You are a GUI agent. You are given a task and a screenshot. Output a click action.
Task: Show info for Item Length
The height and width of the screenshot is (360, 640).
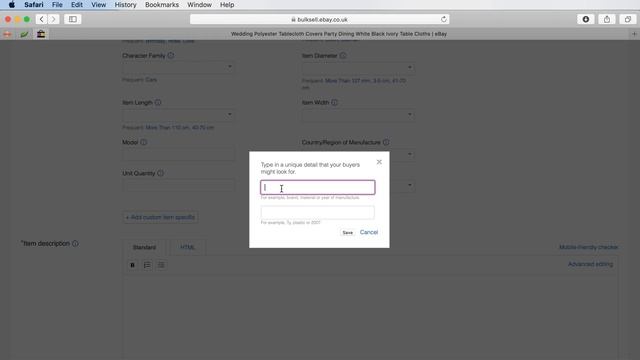(158, 102)
